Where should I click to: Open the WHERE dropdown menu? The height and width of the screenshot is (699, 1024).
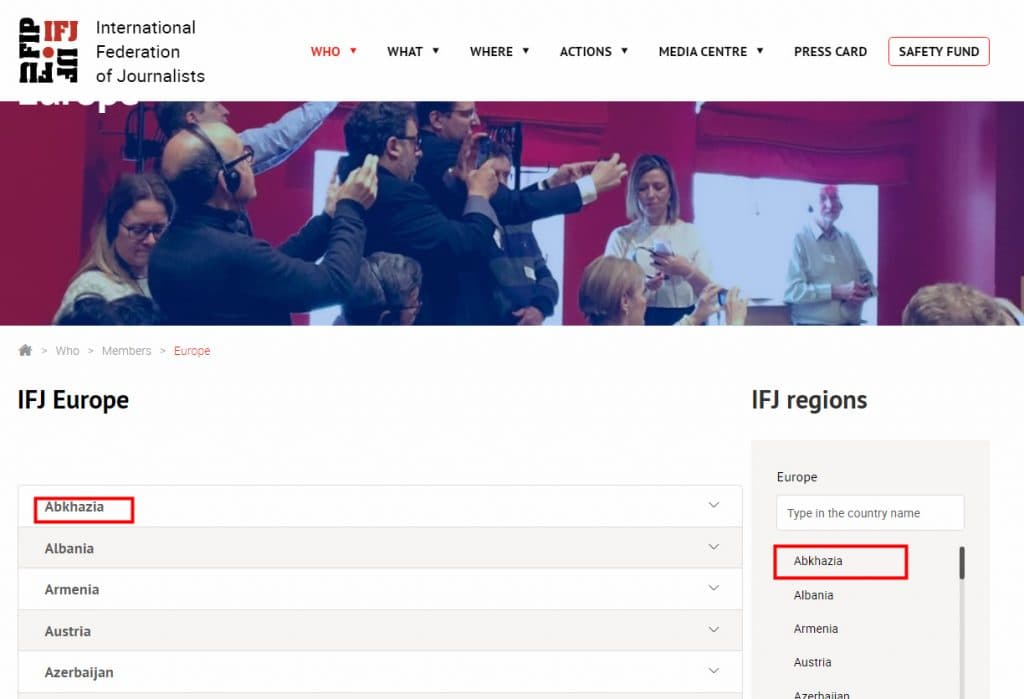(499, 51)
